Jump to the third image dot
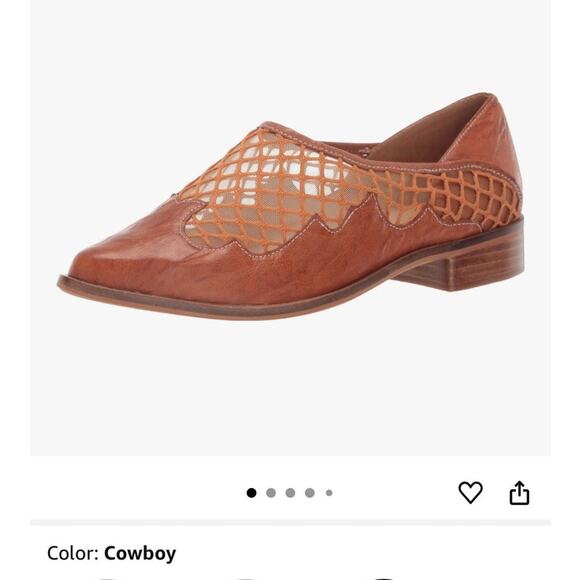The width and height of the screenshot is (580, 580). point(290,493)
